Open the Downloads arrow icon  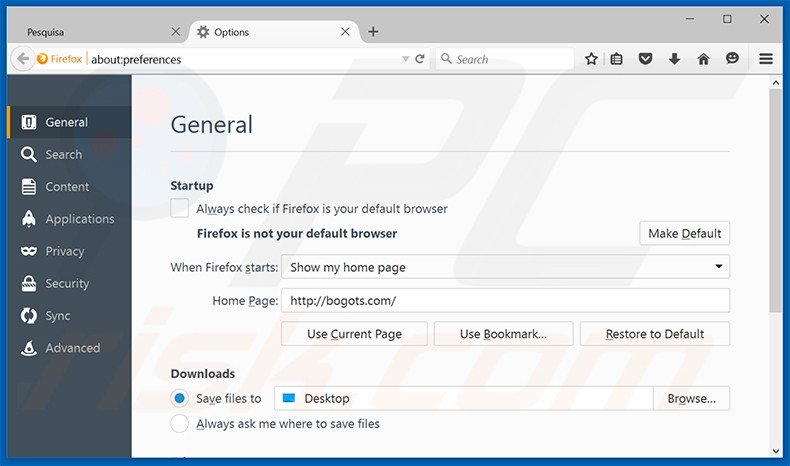[x=674, y=59]
